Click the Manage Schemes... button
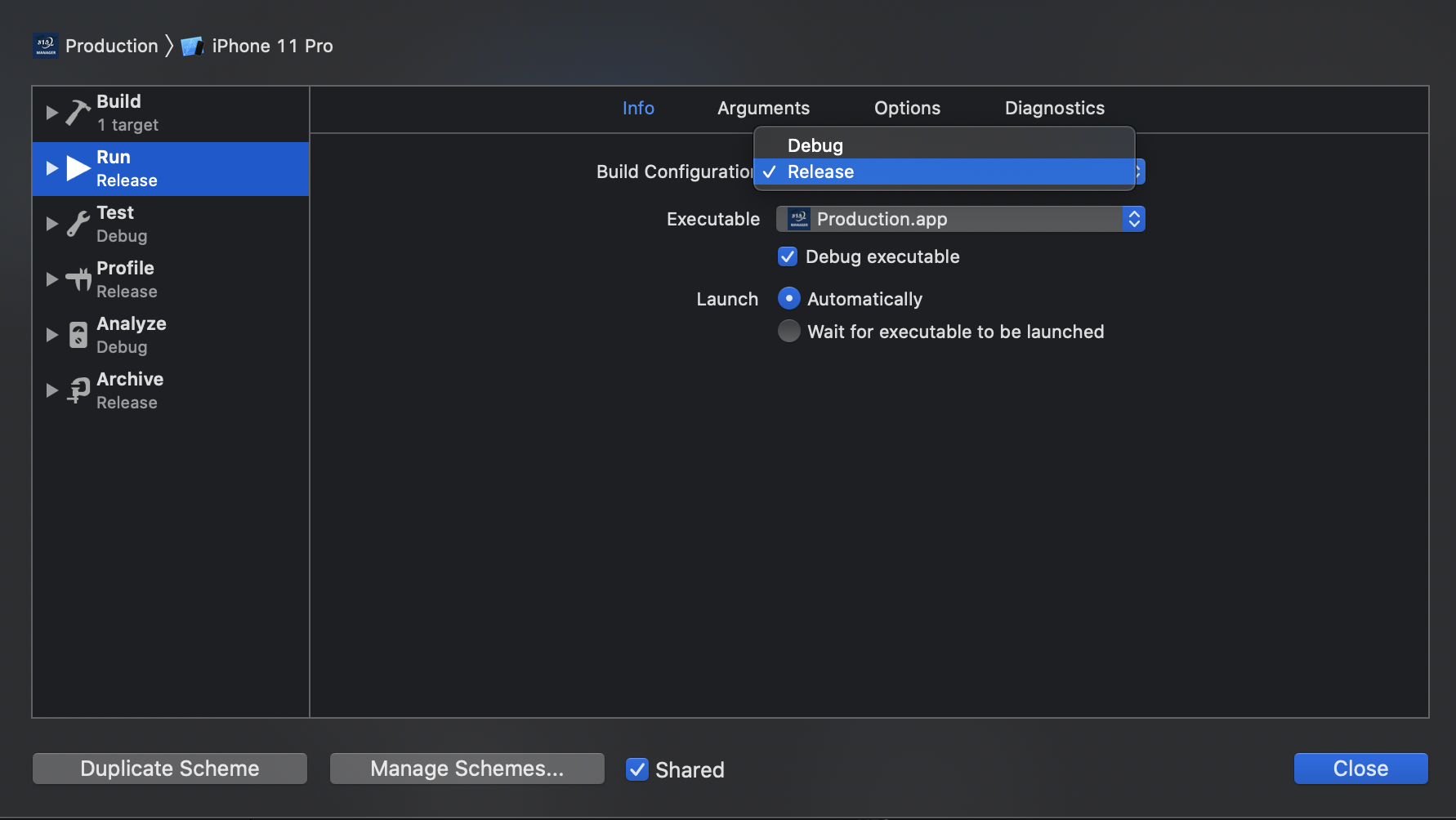Screen dimensions: 1456x820 [467, 769]
